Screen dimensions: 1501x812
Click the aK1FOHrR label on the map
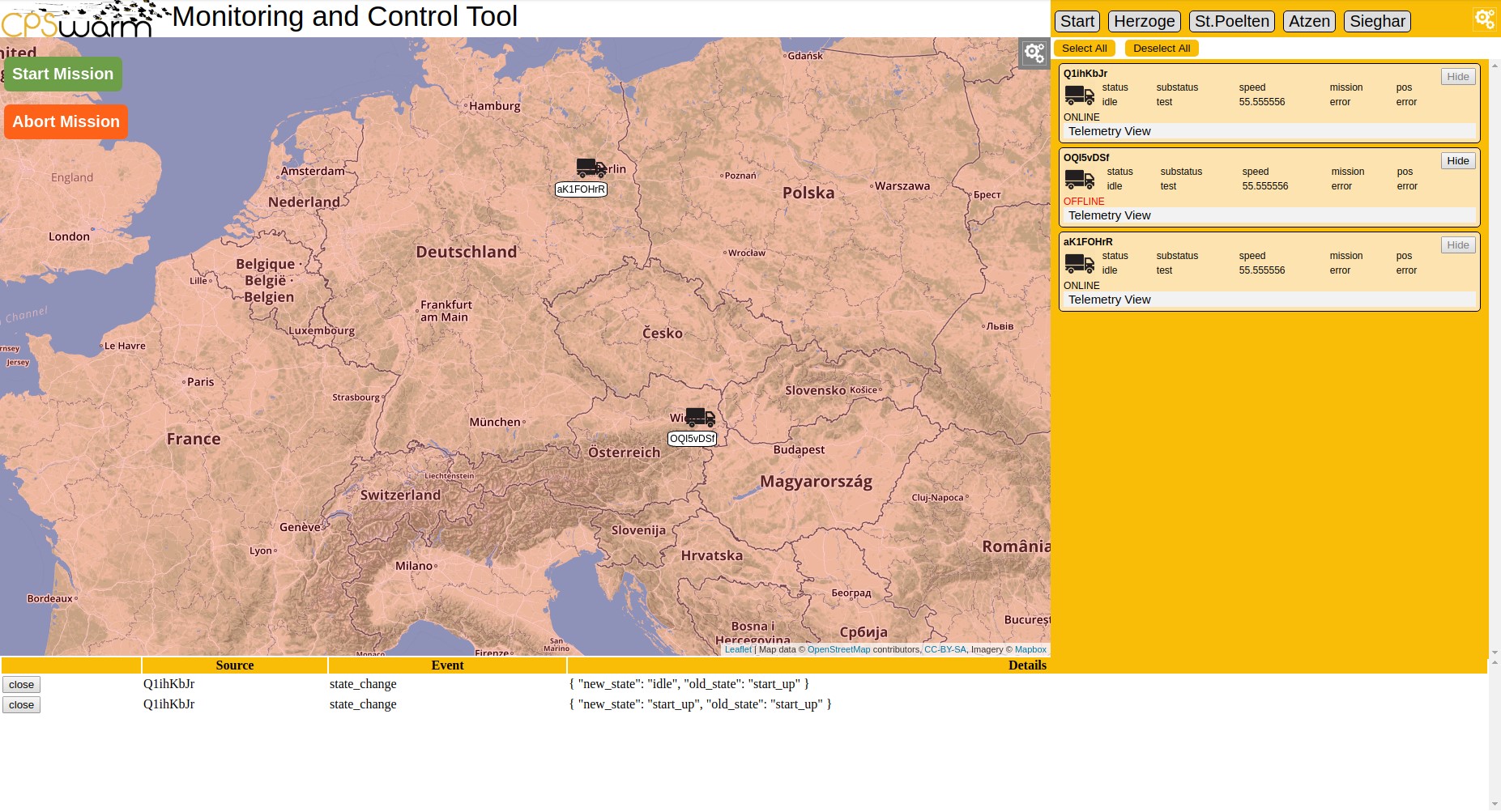click(581, 189)
